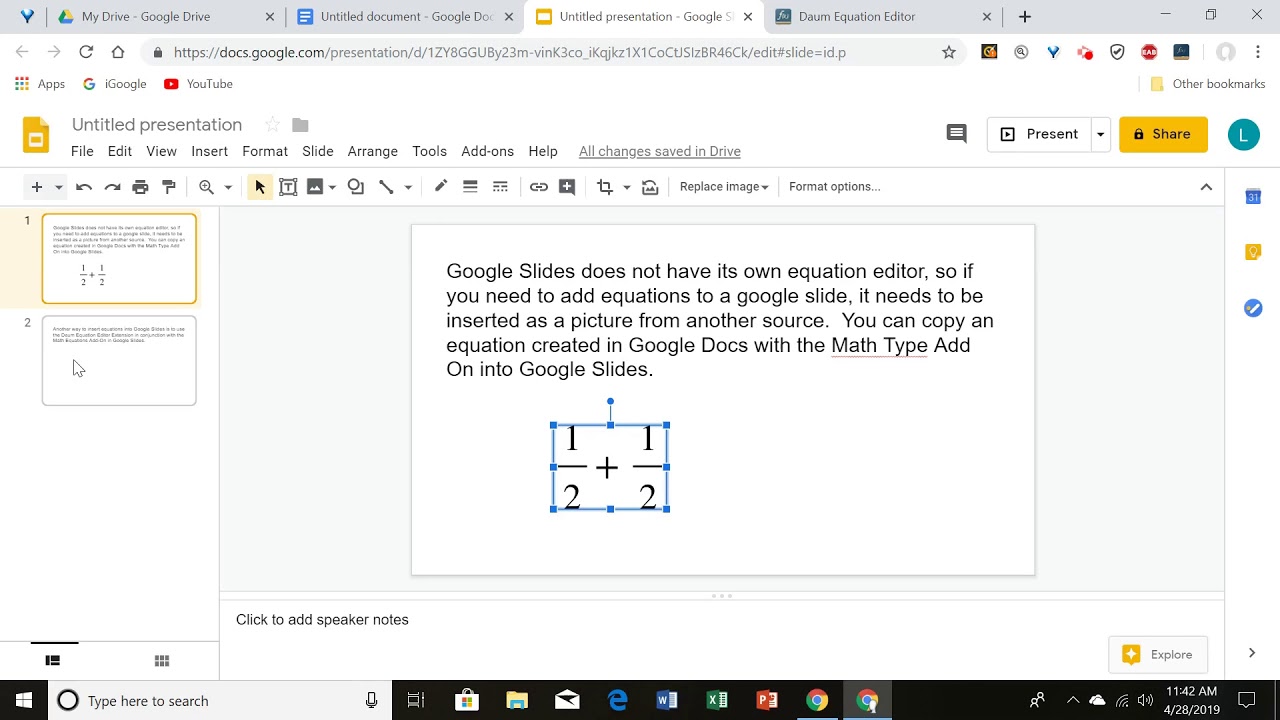The width and height of the screenshot is (1280, 720).
Task: Open the Add-ons menu
Action: click(487, 152)
